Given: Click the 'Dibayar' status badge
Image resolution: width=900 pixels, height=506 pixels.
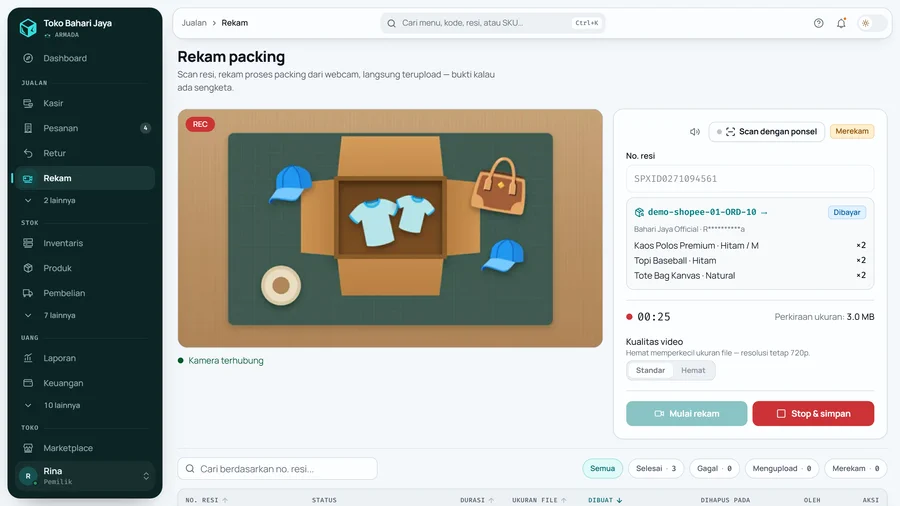Looking at the screenshot, I should coord(847,212).
